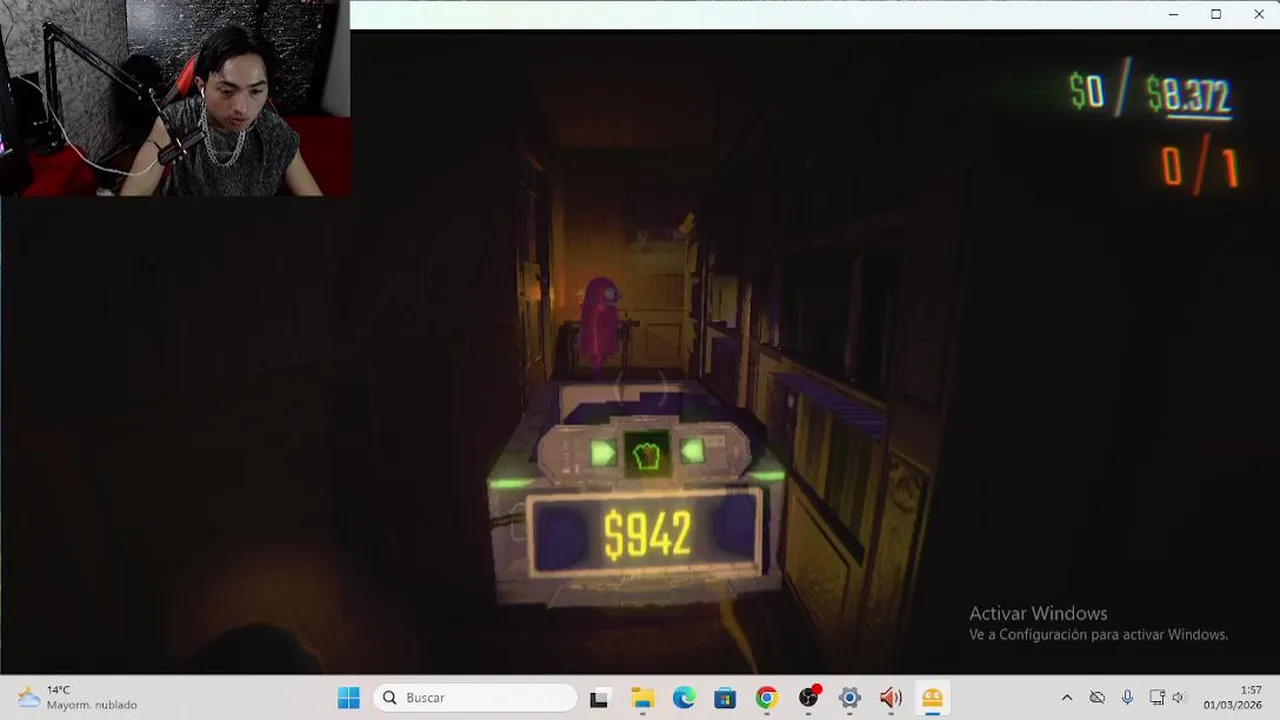Click the orange 0 / 1 counter
The image size is (1280, 720).
(1200, 168)
